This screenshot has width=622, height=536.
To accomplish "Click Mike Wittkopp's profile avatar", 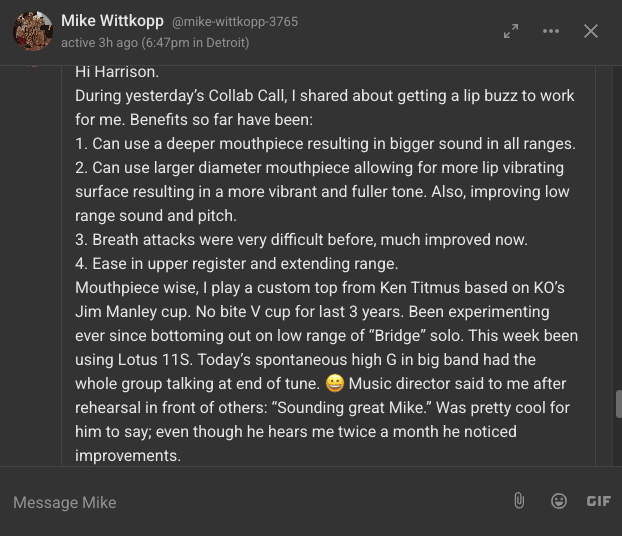I will point(32,32).
